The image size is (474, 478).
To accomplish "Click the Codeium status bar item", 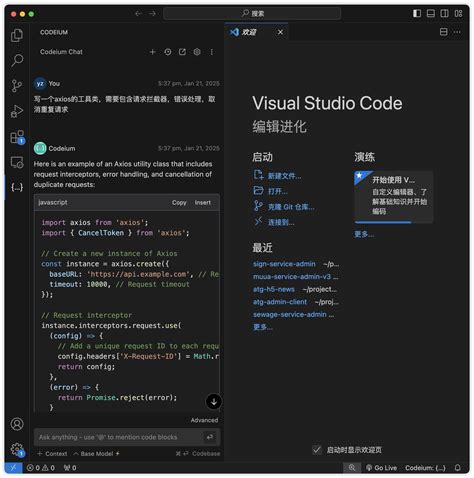I will [425, 468].
